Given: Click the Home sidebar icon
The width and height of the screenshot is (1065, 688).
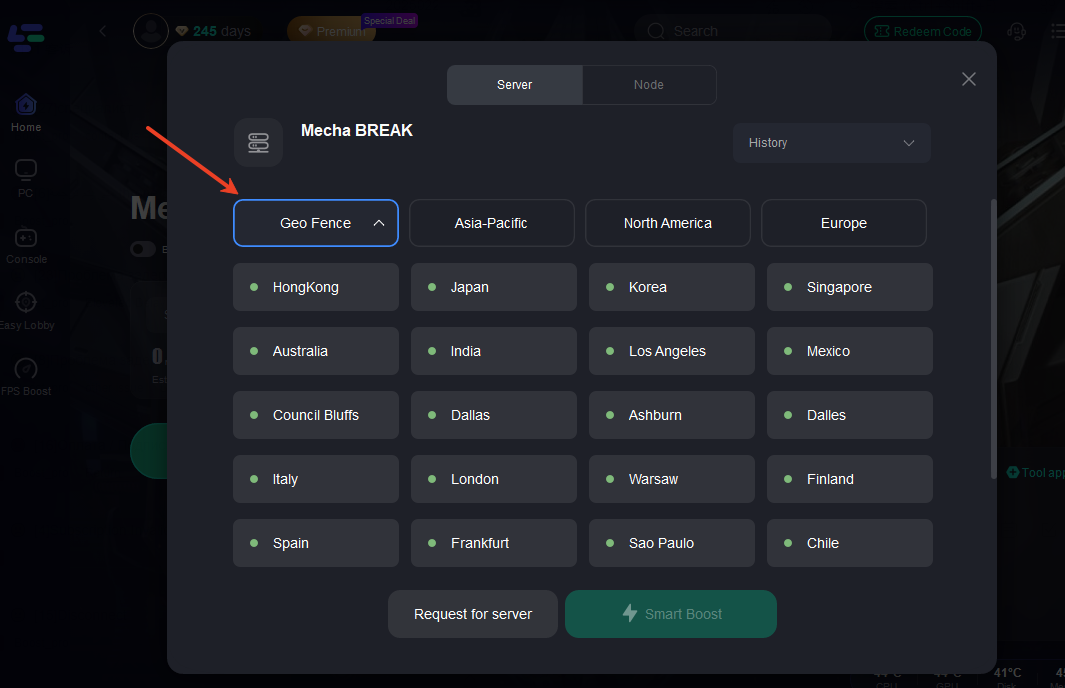Looking at the screenshot, I should coord(26,105).
